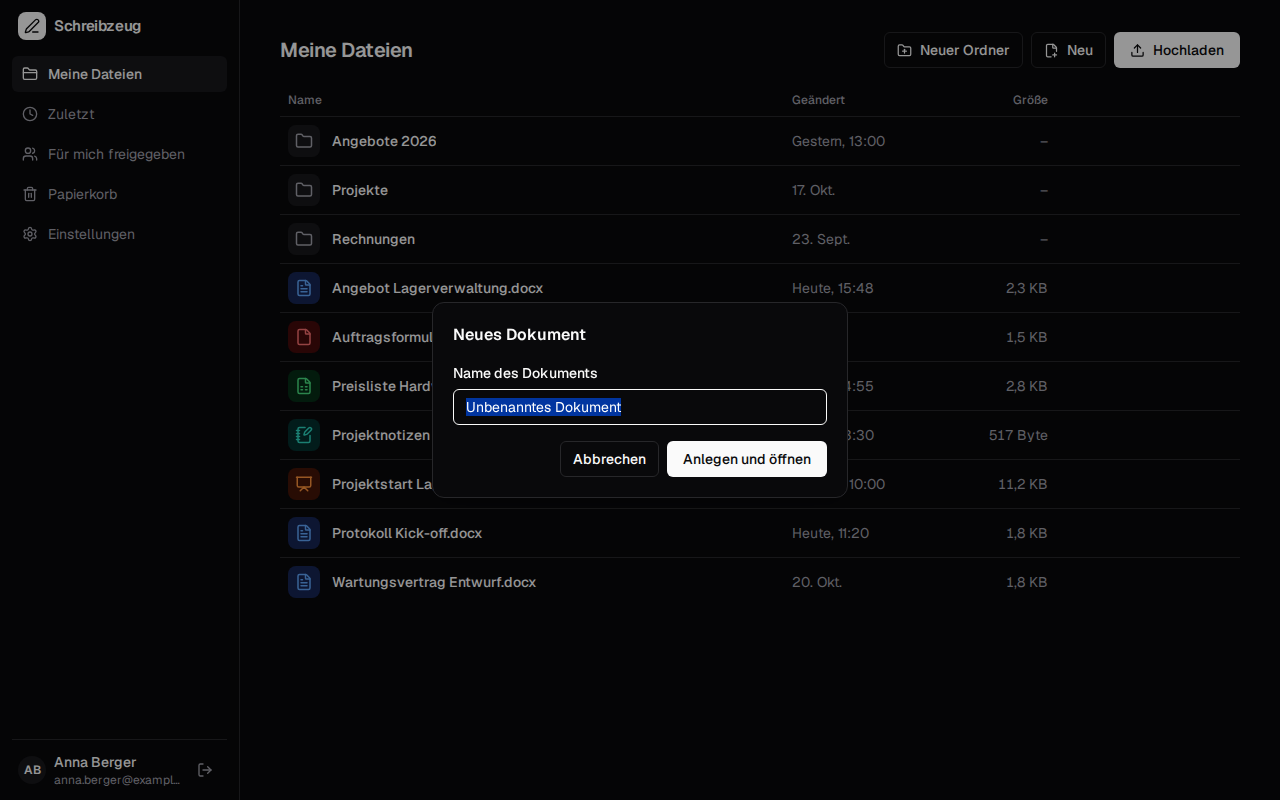Click the Wartungsvertrag Entwurf.docx document icon

pos(304,582)
